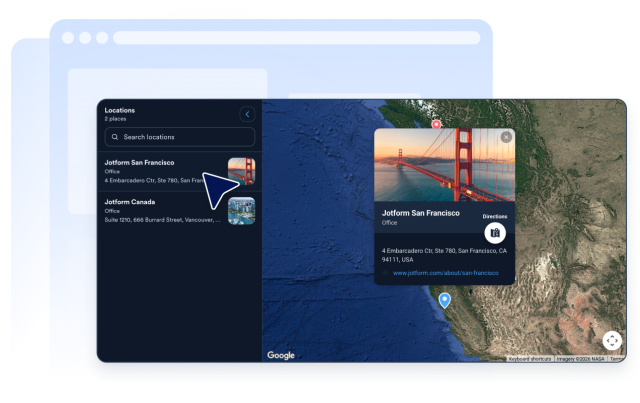This screenshot has width=640, height=403.
Task: Click the Imagery ©2026 NASA attribution
Action: pos(580,358)
